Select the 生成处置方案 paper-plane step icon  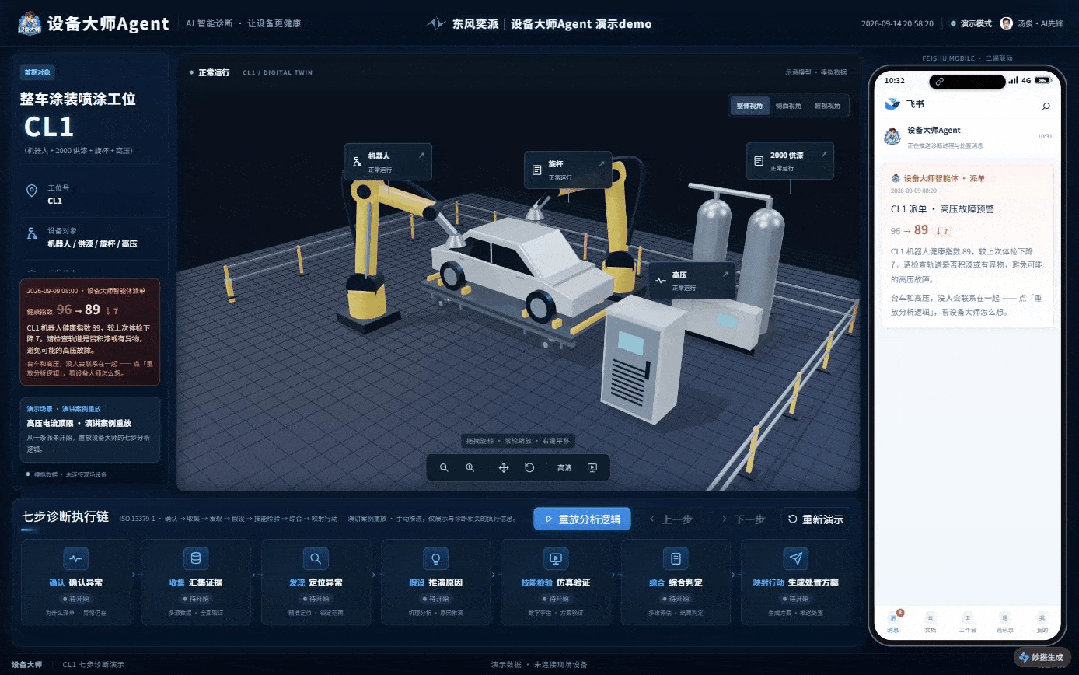[795, 559]
